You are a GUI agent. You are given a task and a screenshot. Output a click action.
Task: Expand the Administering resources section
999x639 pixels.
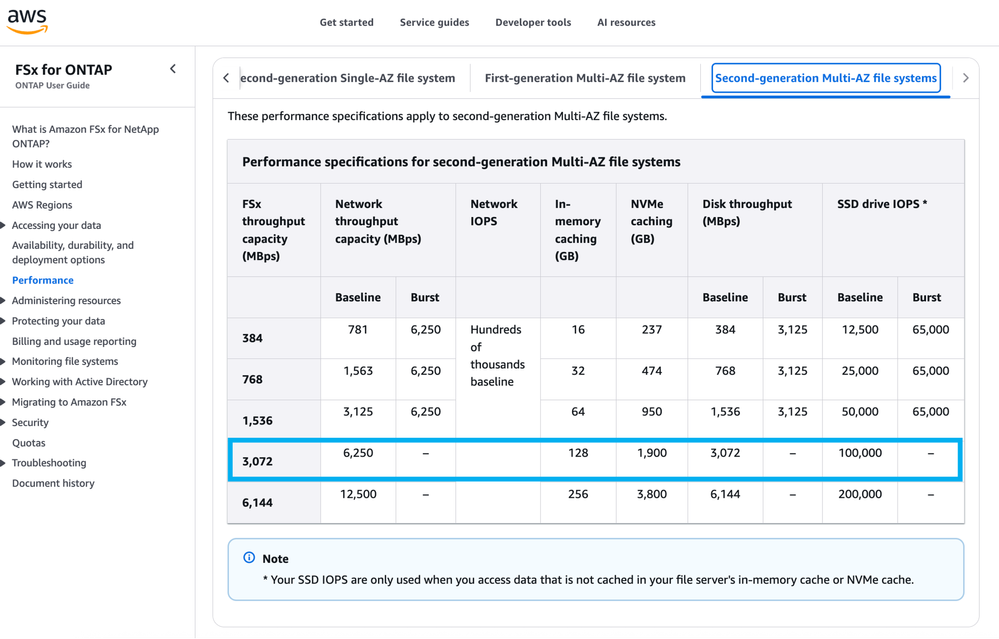point(5,301)
